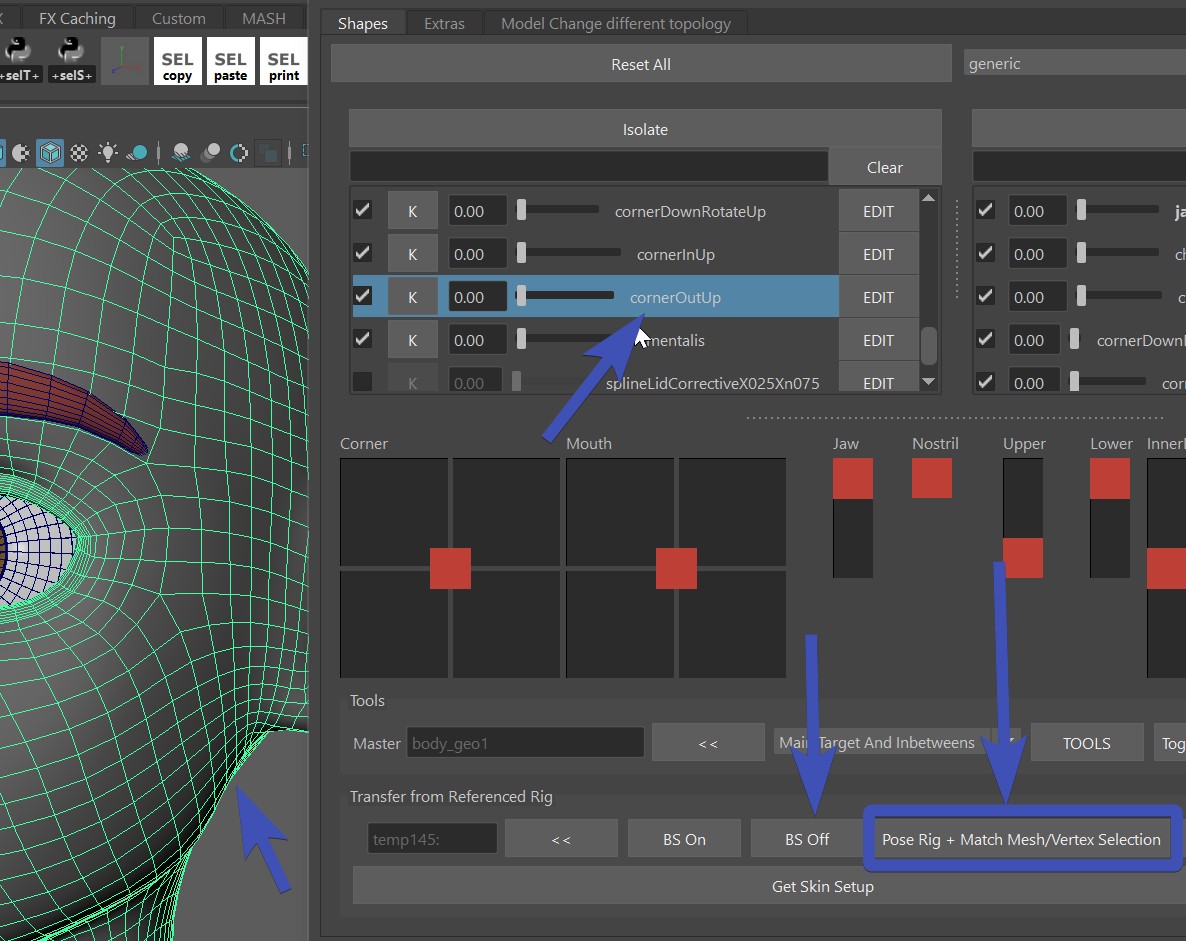Uncheck the cornerOutUp checkbox
Viewport: 1186px width, 941px height.
coord(363,297)
